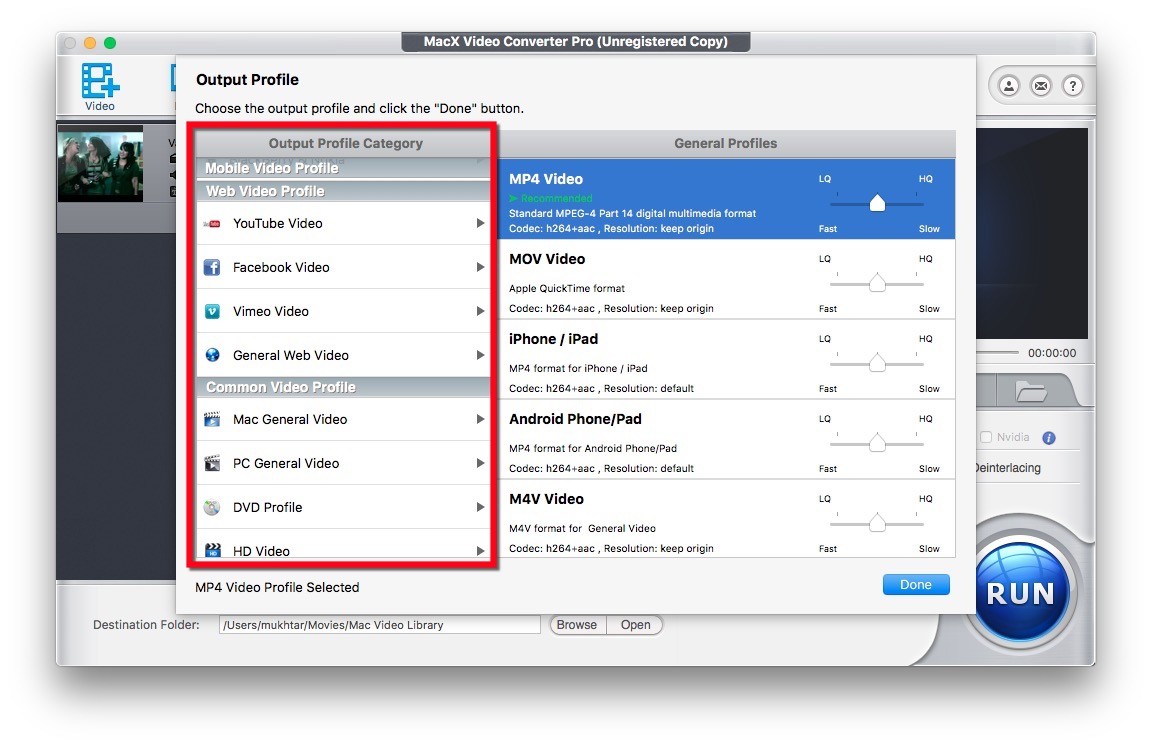The width and height of the screenshot is (1152, 746).
Task: Click the Vimeo Video icon
Action: (x=212, y=312)
